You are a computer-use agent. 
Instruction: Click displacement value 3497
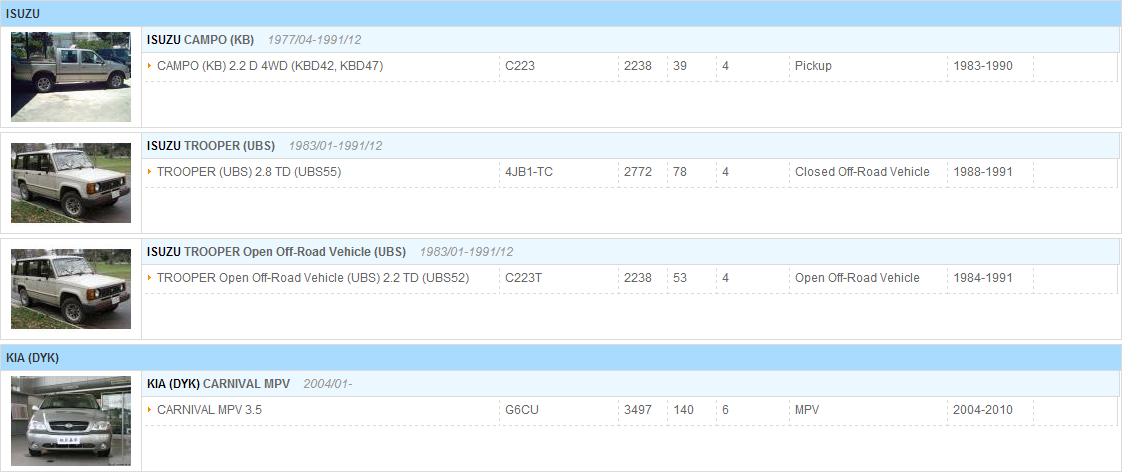coord(638,410)
